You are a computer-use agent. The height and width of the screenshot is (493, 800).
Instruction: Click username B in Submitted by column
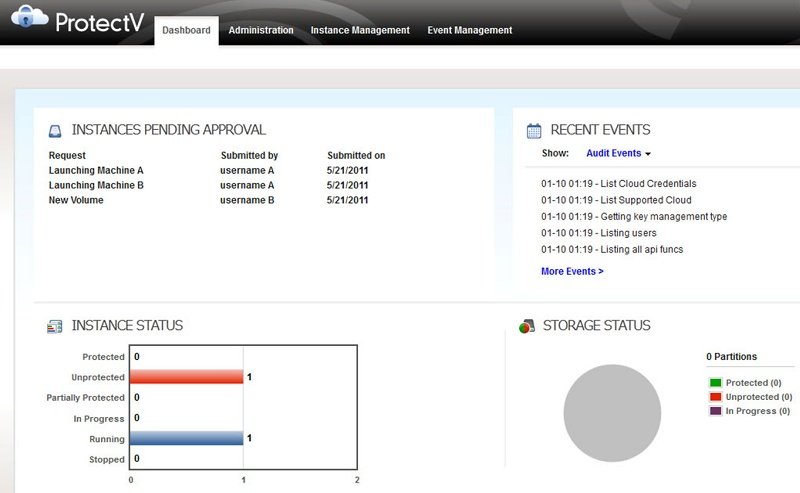tap(247, 200)
